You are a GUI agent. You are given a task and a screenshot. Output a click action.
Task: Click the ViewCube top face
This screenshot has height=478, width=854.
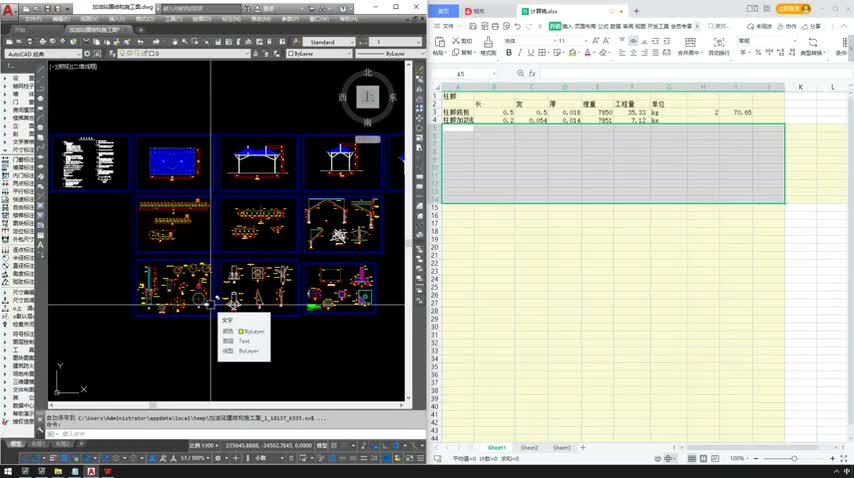click(368, 97)
